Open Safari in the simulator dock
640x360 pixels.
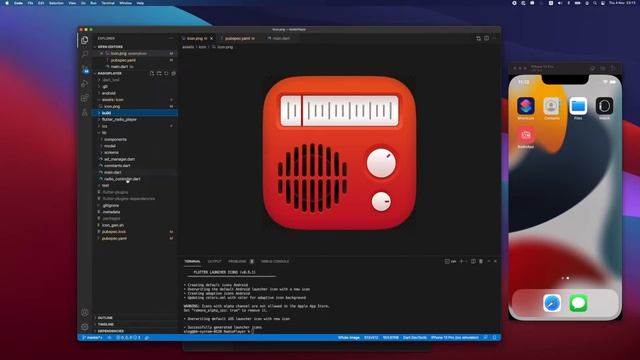pyautogui.click(x=552, y=303)
